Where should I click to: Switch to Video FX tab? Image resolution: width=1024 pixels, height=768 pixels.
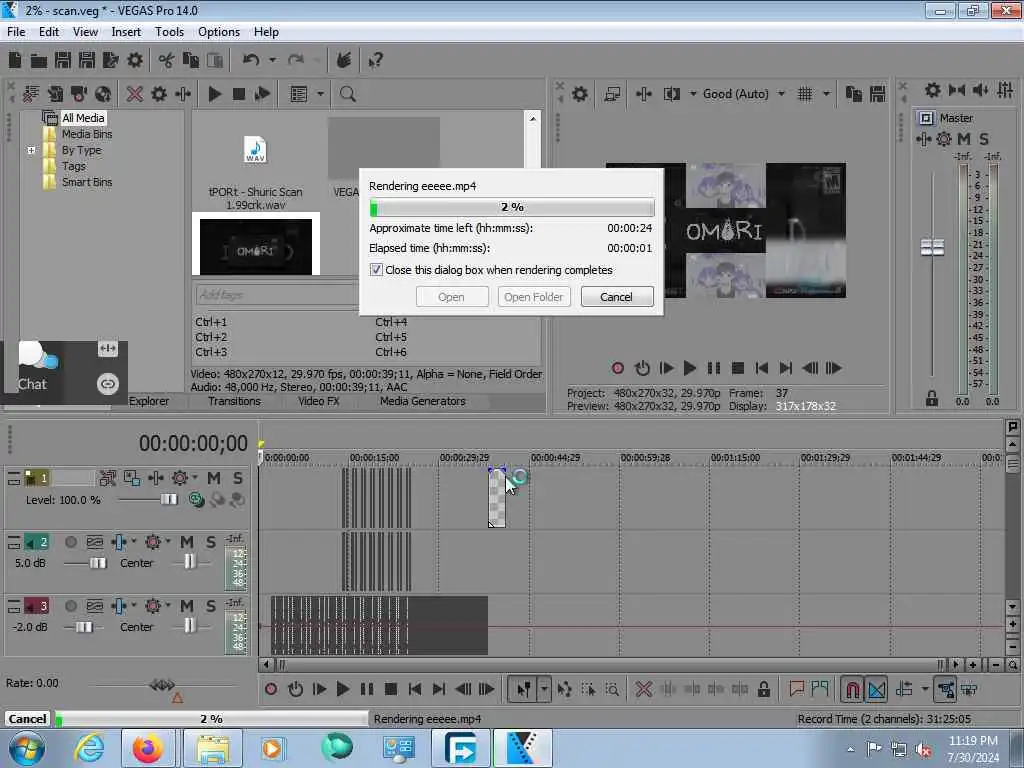tap(319, 401)
